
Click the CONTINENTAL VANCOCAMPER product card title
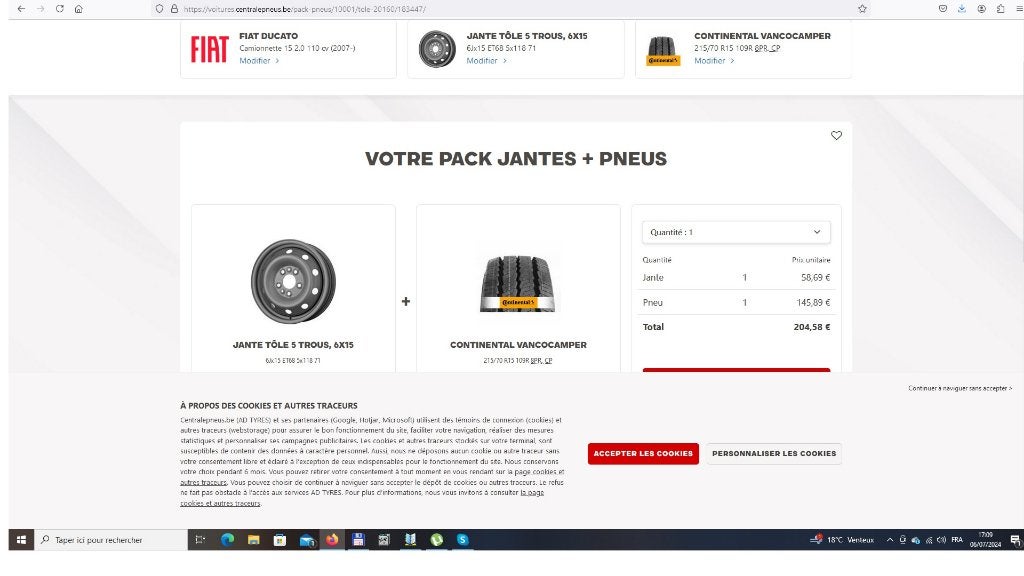pos(518,345)
